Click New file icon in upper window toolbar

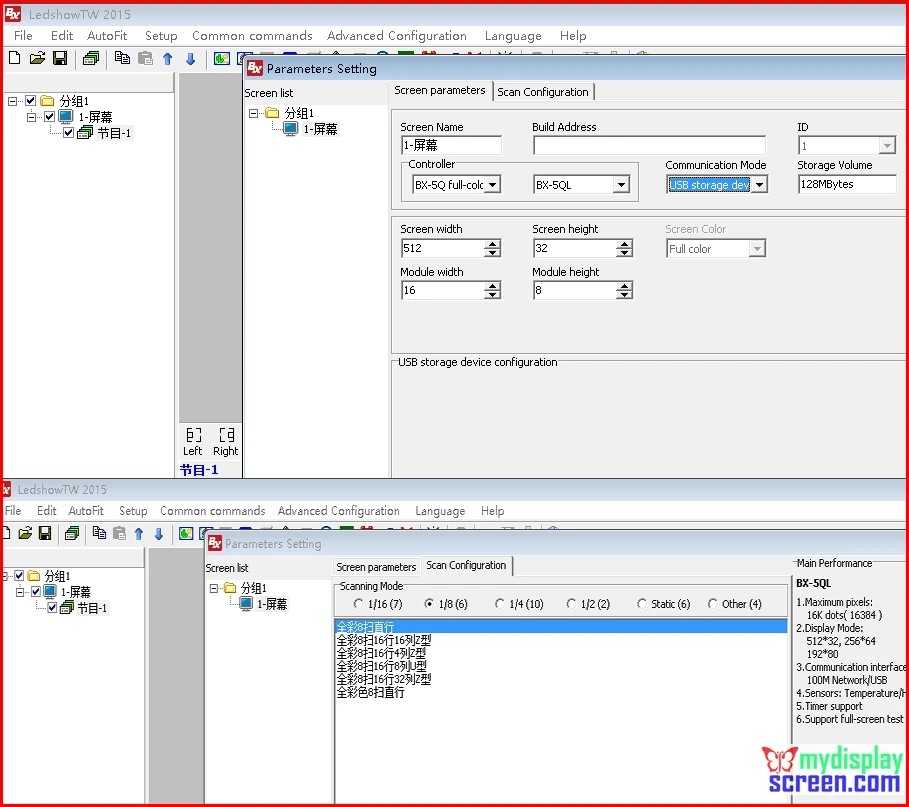(15, 58)
